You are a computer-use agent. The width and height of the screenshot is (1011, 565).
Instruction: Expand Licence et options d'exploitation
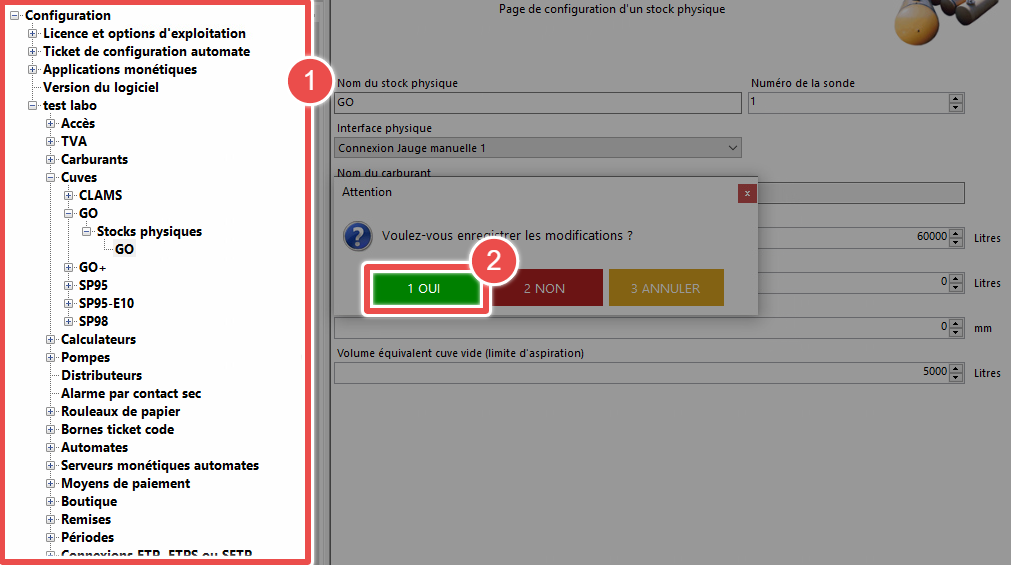tap(33, 34)
